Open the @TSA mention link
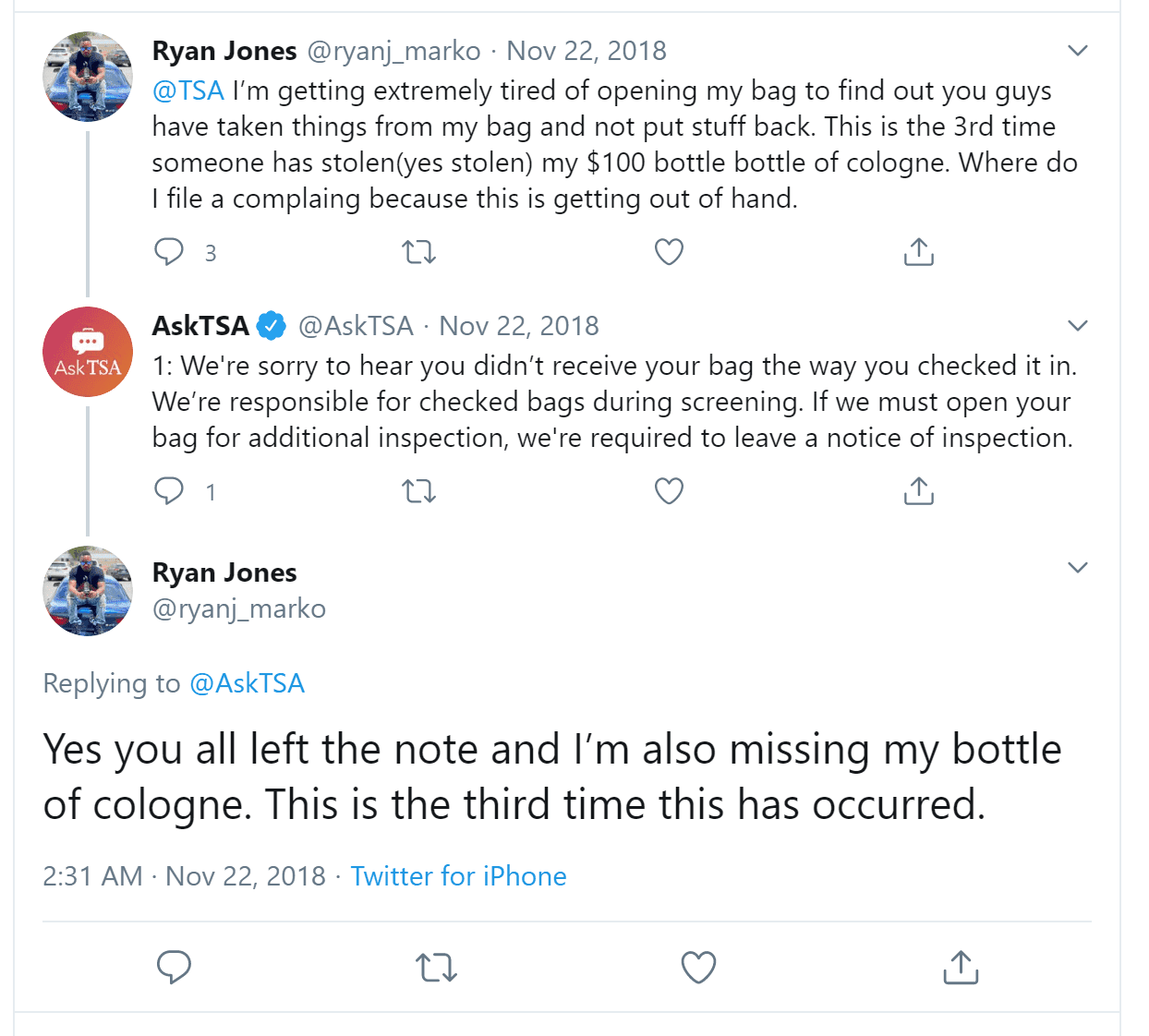 click(188, 90)
